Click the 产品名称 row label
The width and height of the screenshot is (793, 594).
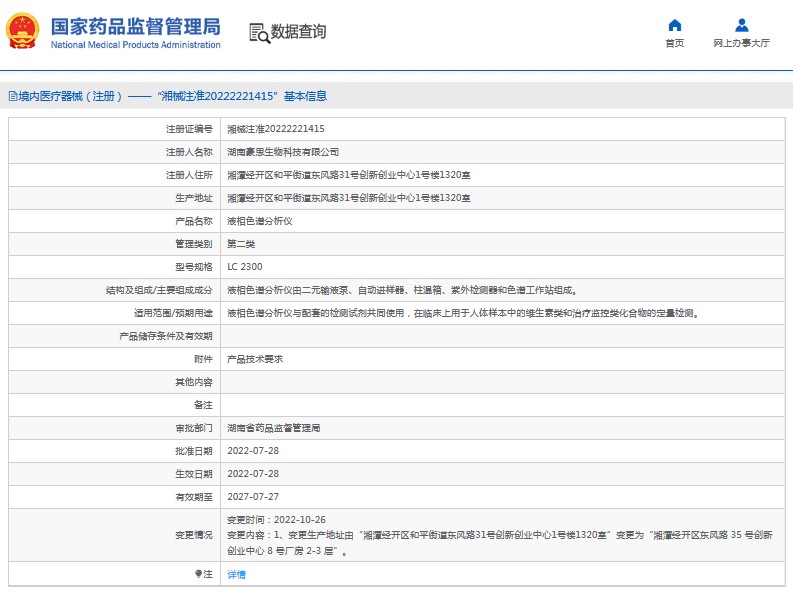[x=194, y=221]
